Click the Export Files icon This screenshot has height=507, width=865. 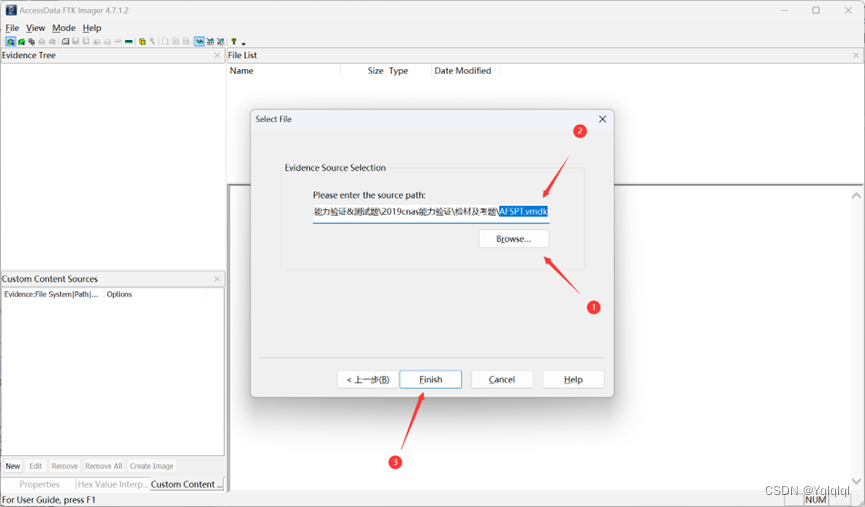[165, 41]
